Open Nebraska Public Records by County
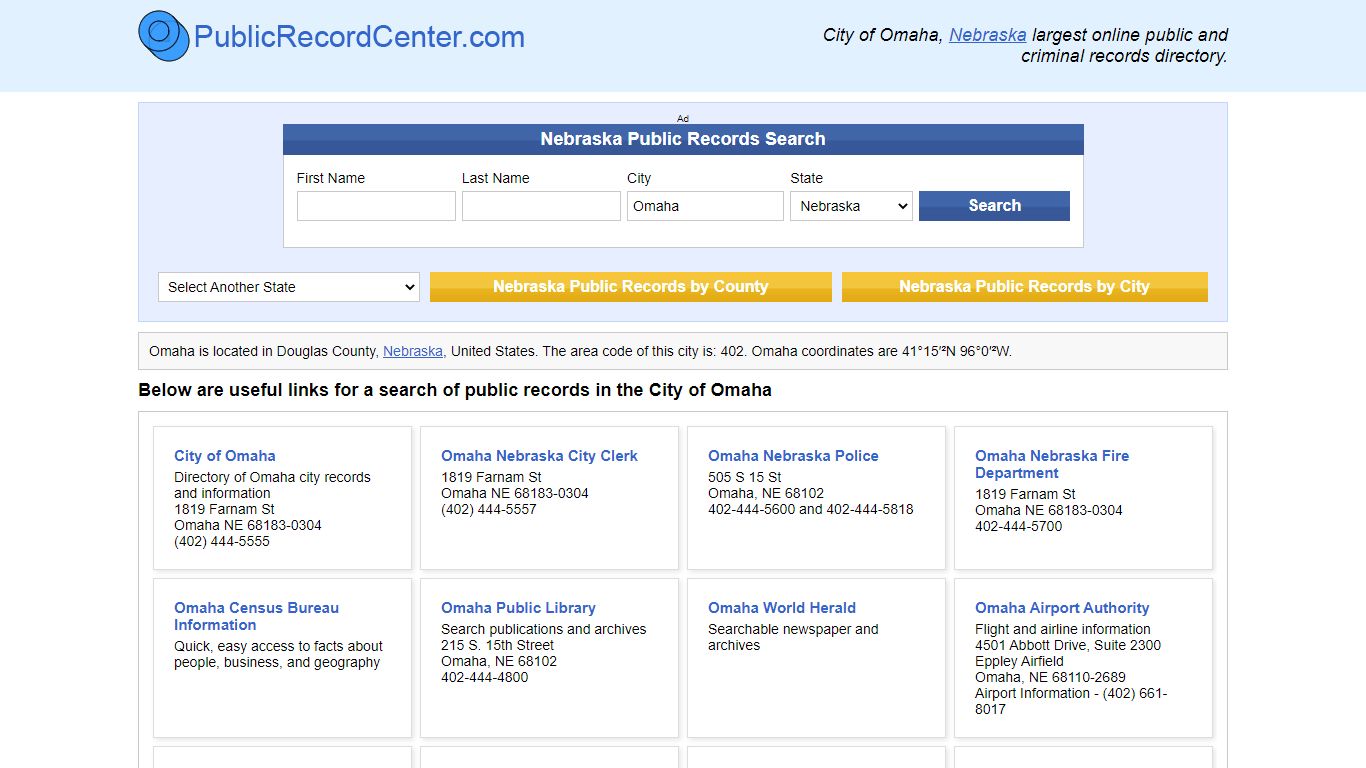The width and height of the screenshot is (1366, 768). 631,287
